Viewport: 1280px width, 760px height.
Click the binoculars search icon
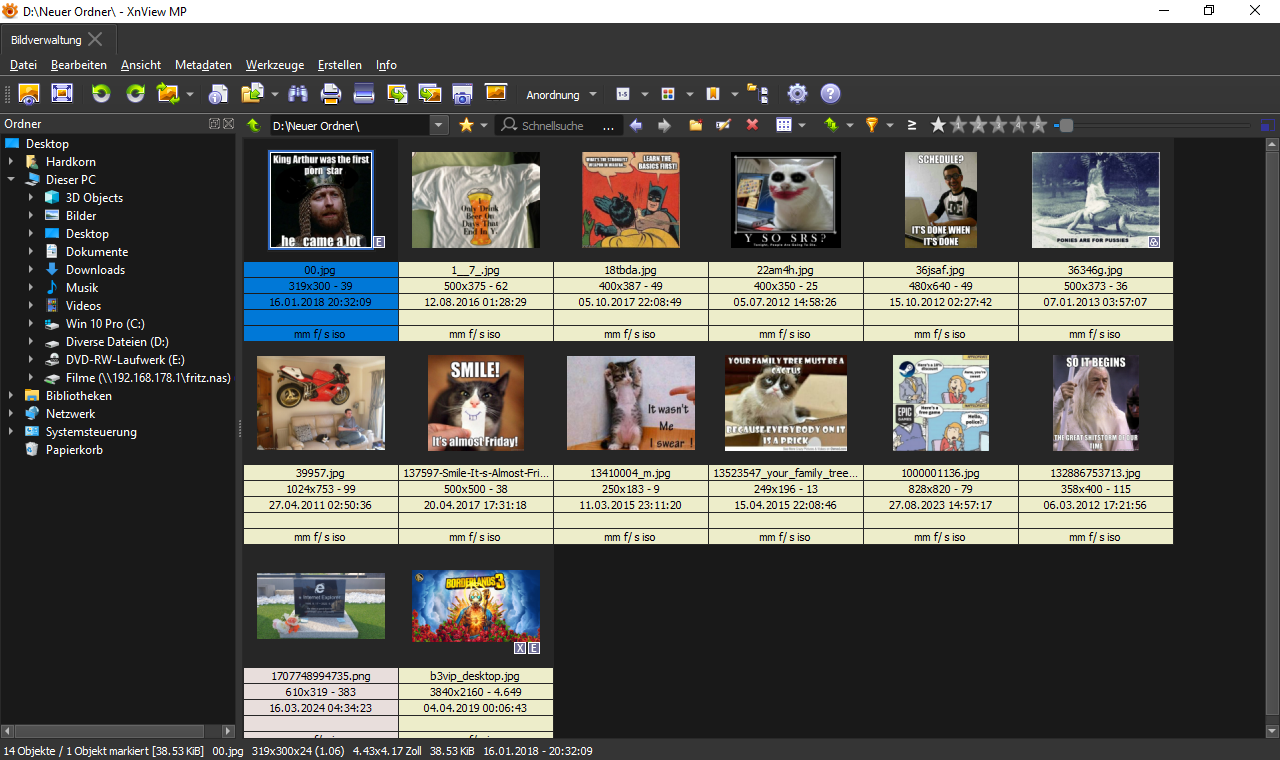click(x=298, y=94)
